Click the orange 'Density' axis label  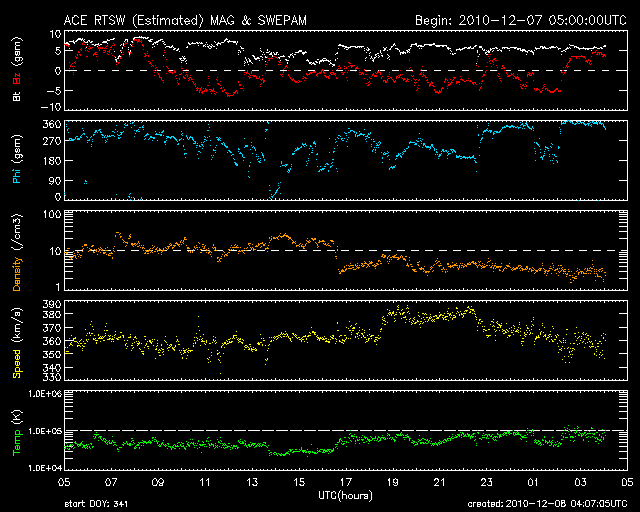coord(17,274)
